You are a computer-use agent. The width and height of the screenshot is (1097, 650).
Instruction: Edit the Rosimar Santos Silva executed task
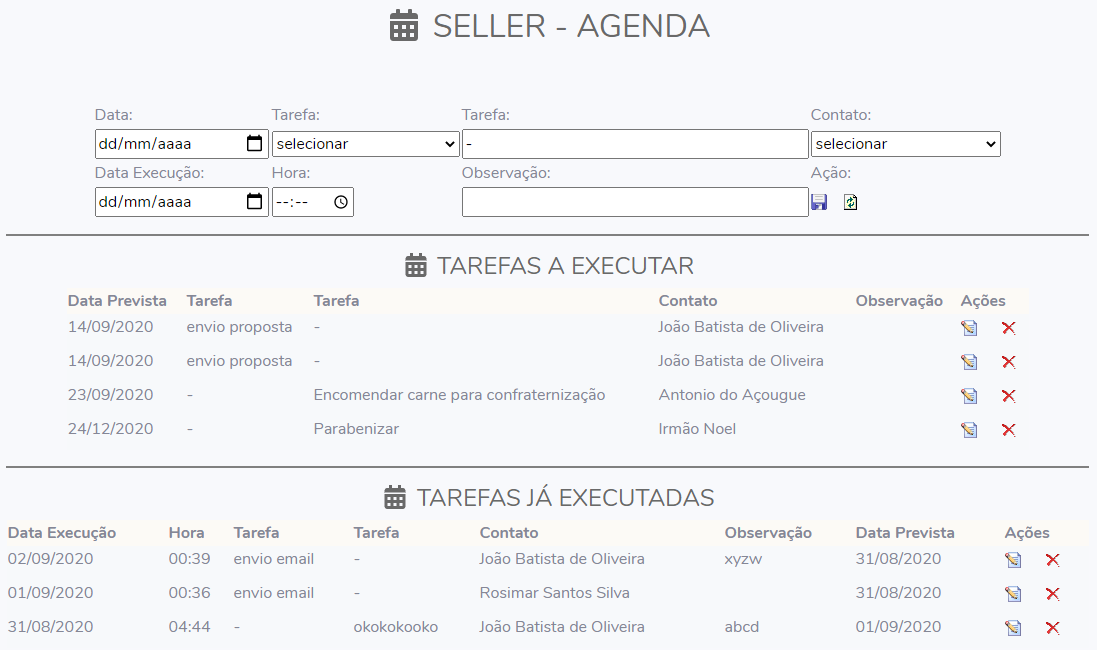tap(1013, 594)
